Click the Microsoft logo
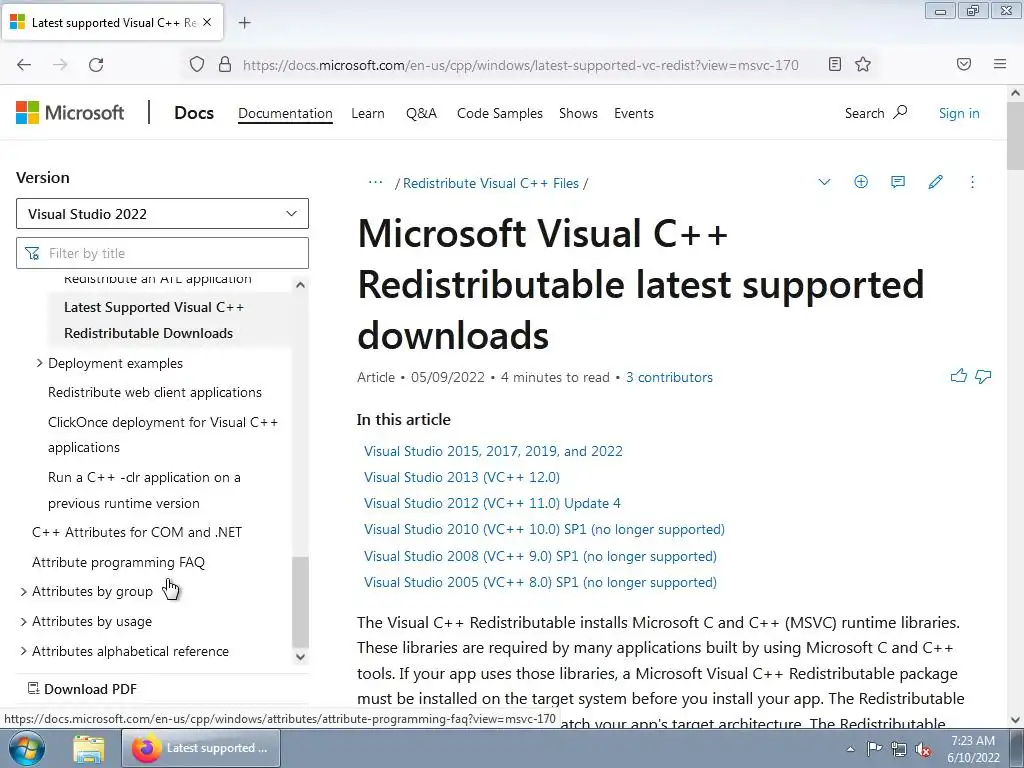 click(70, 113)
